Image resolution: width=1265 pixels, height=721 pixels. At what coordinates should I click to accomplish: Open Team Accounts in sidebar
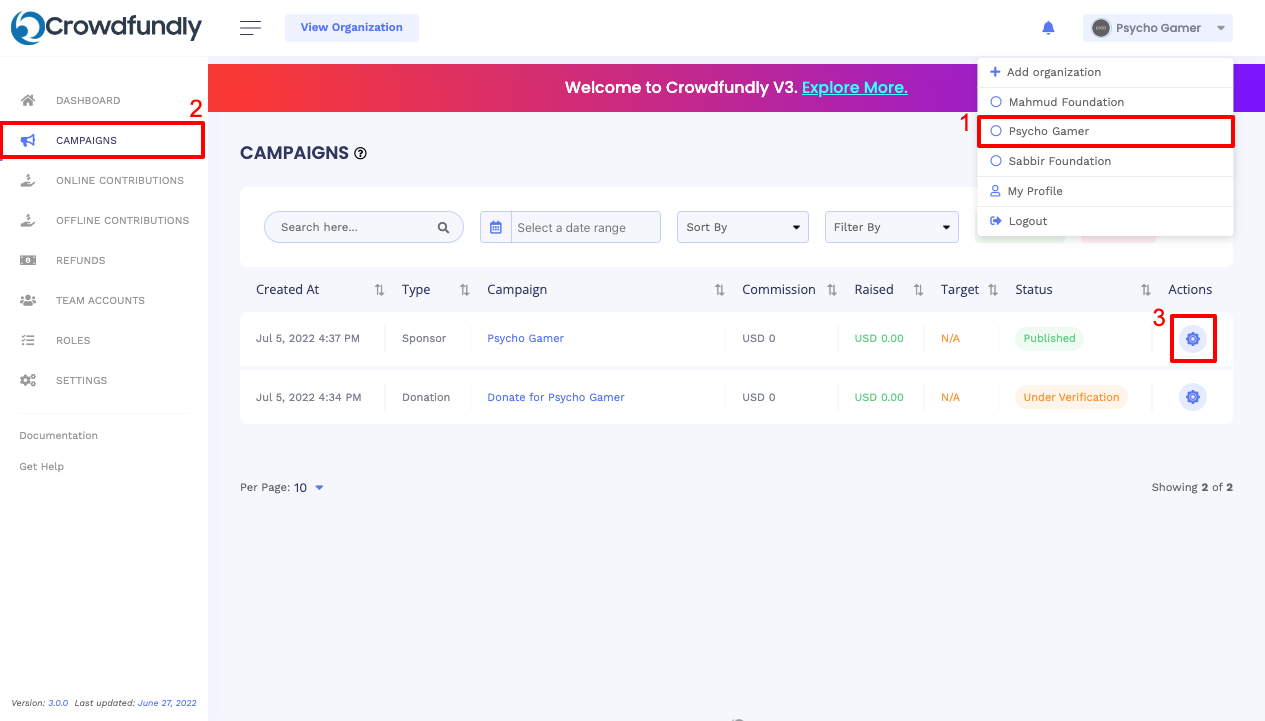(100, 300)
